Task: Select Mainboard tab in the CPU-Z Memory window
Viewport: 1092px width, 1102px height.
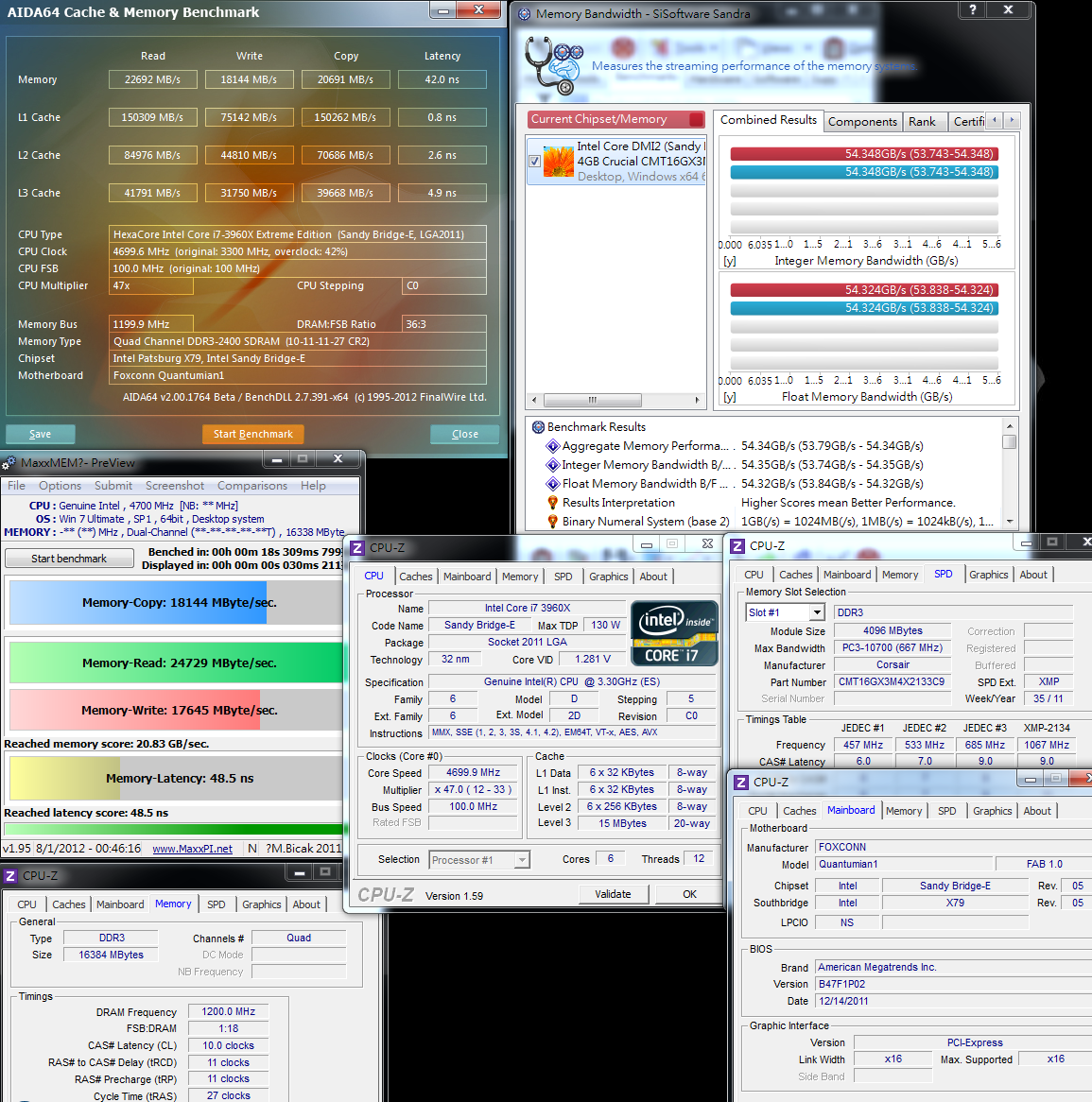Action: pyautogui.click(x=120, y=904)
